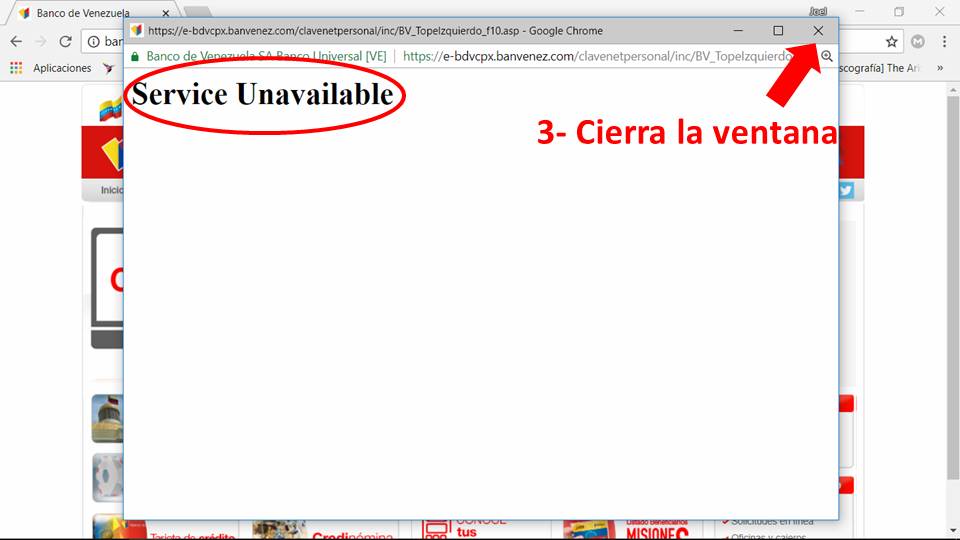
Task: Click the Joel profile button in main window
Action: click(x=818, y=12)
